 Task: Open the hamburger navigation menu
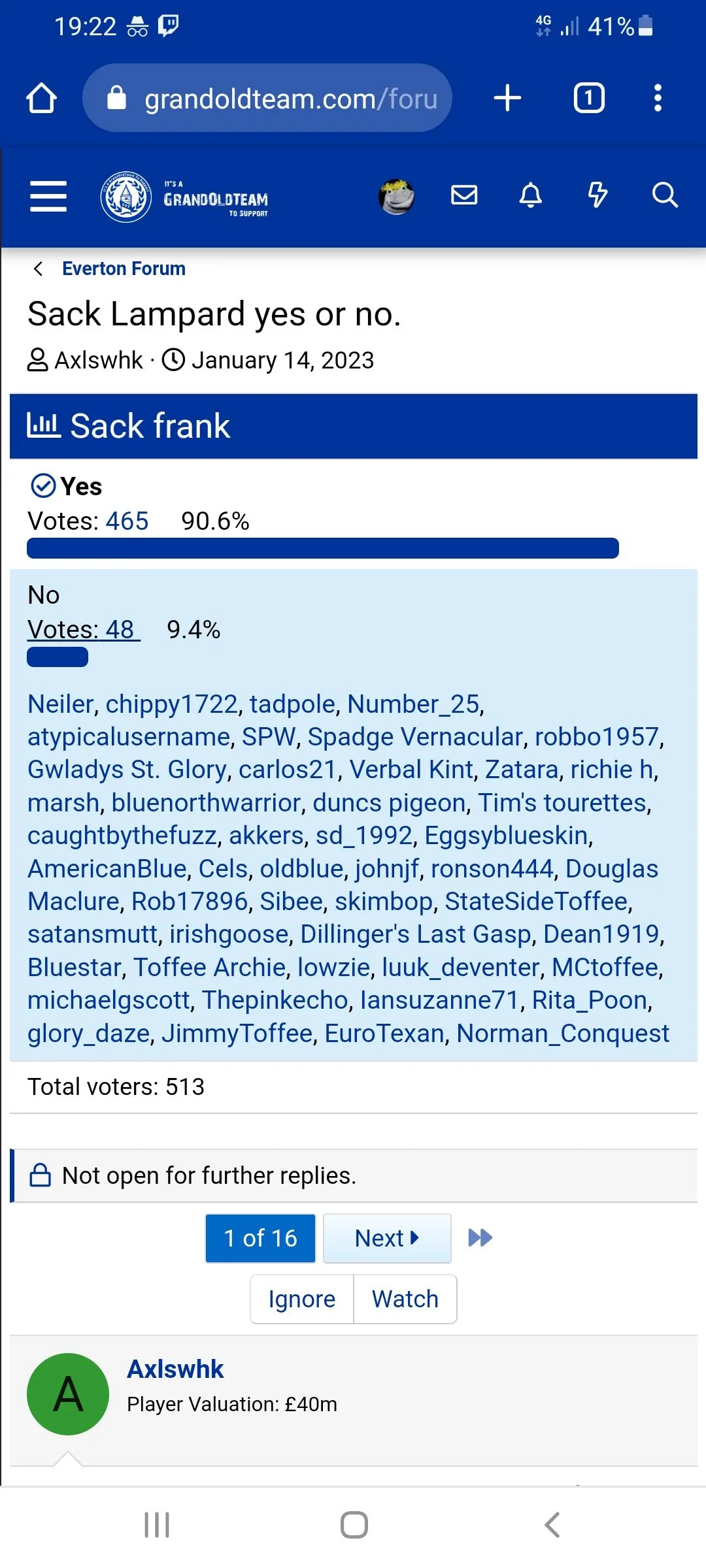48,196
